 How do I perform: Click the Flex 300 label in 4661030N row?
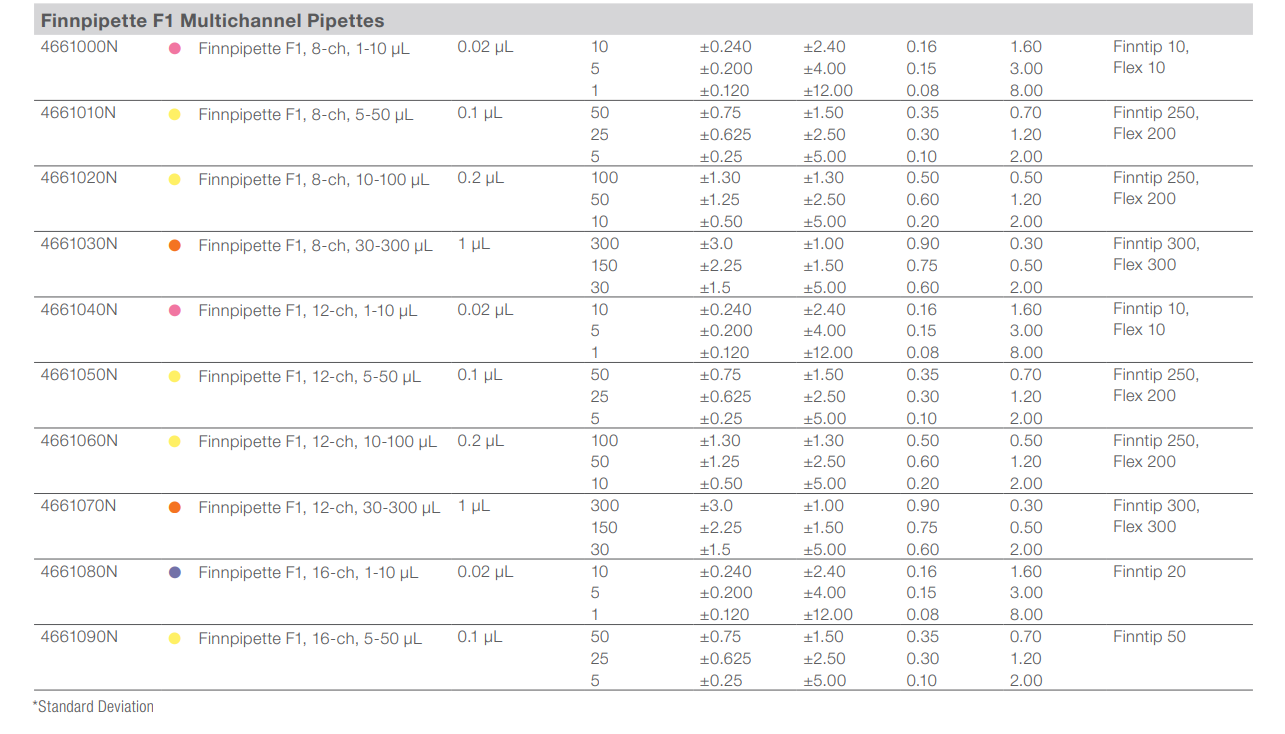(1145, 265)
